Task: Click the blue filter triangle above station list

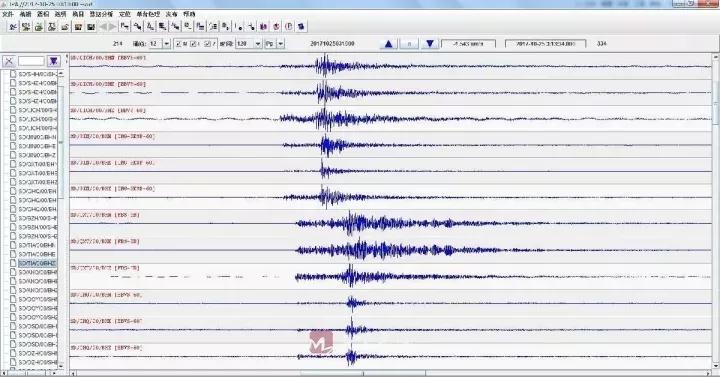Action: (54, 61)
